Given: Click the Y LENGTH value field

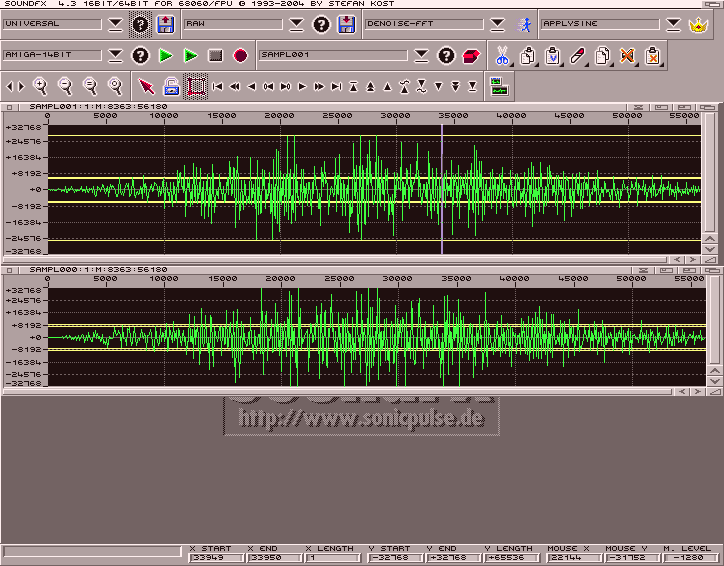Looking at the screenshot, I should (x=512, y=558).
